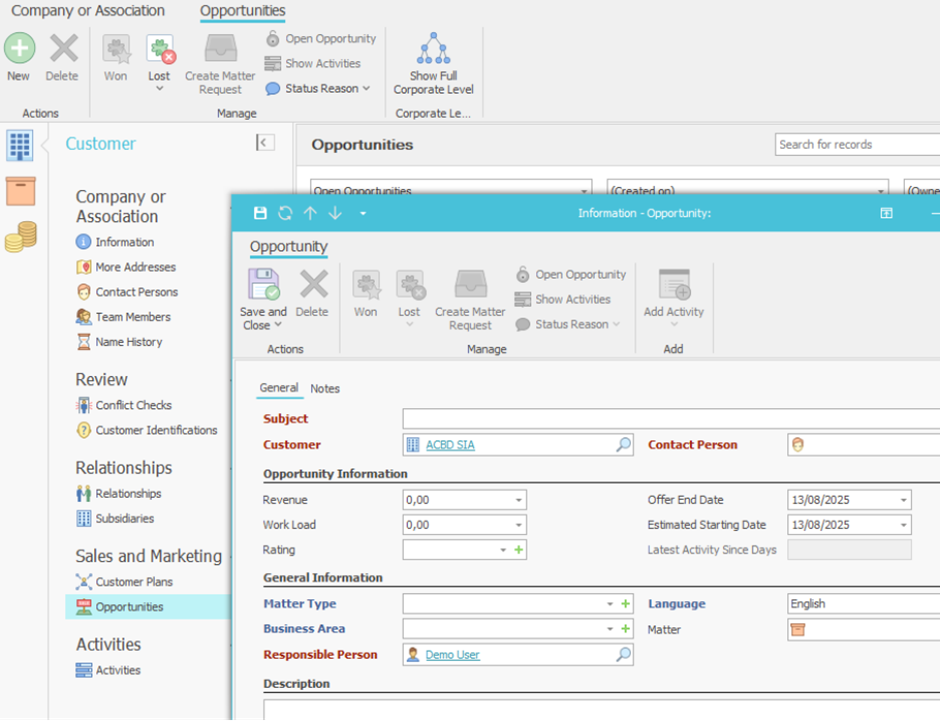Select the Company or Association ribbon tab
The image size is (940, 721).
click(88, 11)
